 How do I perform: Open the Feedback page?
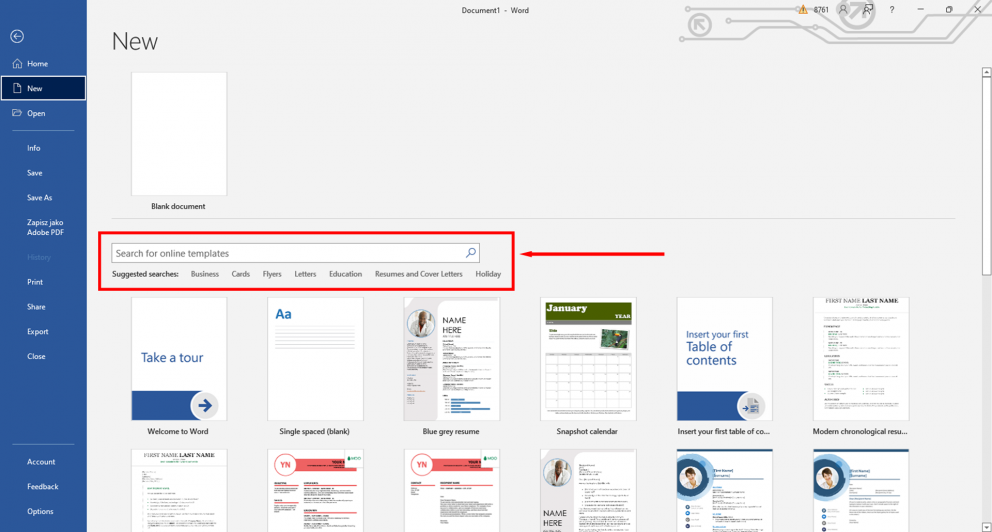coord(43,486)
